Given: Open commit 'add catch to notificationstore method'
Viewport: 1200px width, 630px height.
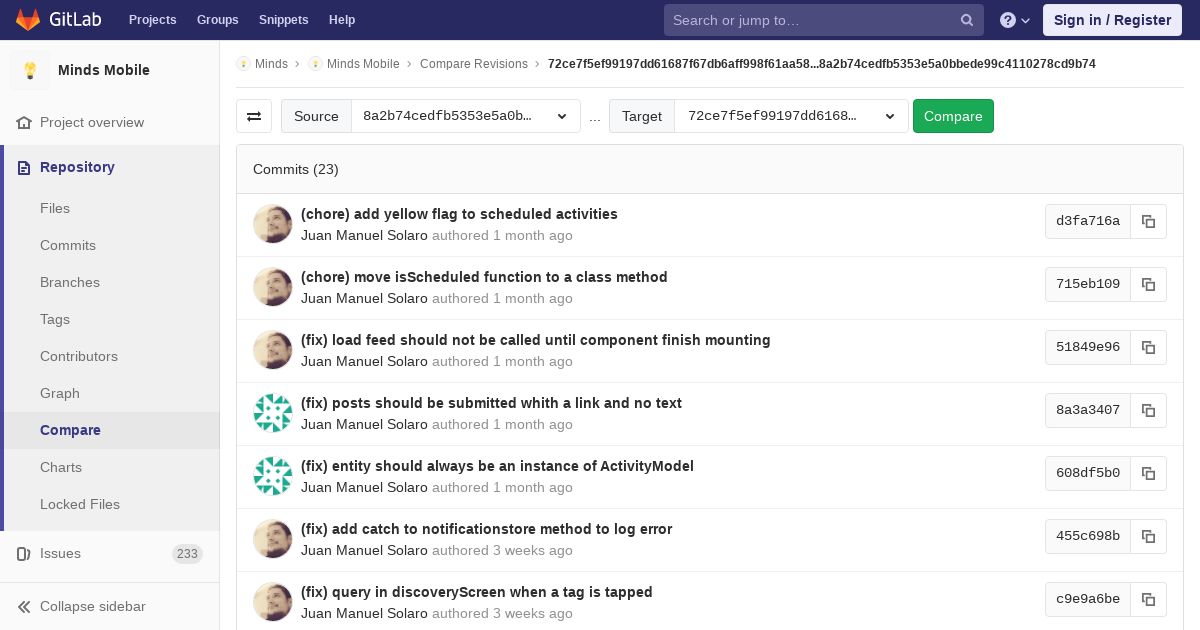Looking at the screenshot, I should [487, 529].
